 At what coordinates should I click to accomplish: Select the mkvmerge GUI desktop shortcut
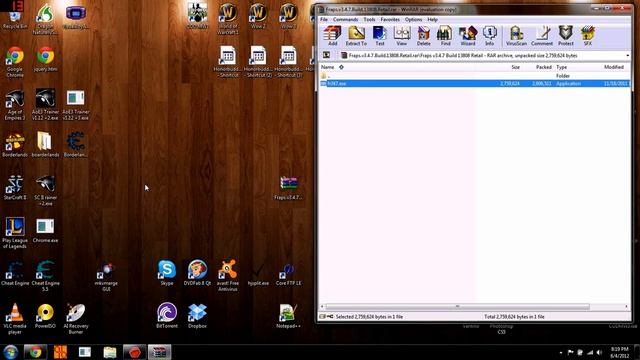tap(106, 277)
